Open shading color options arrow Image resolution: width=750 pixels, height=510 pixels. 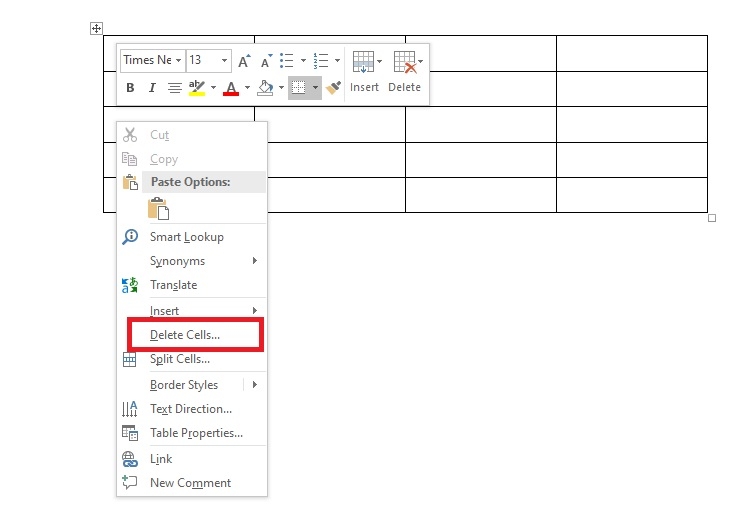pos(281,88)
